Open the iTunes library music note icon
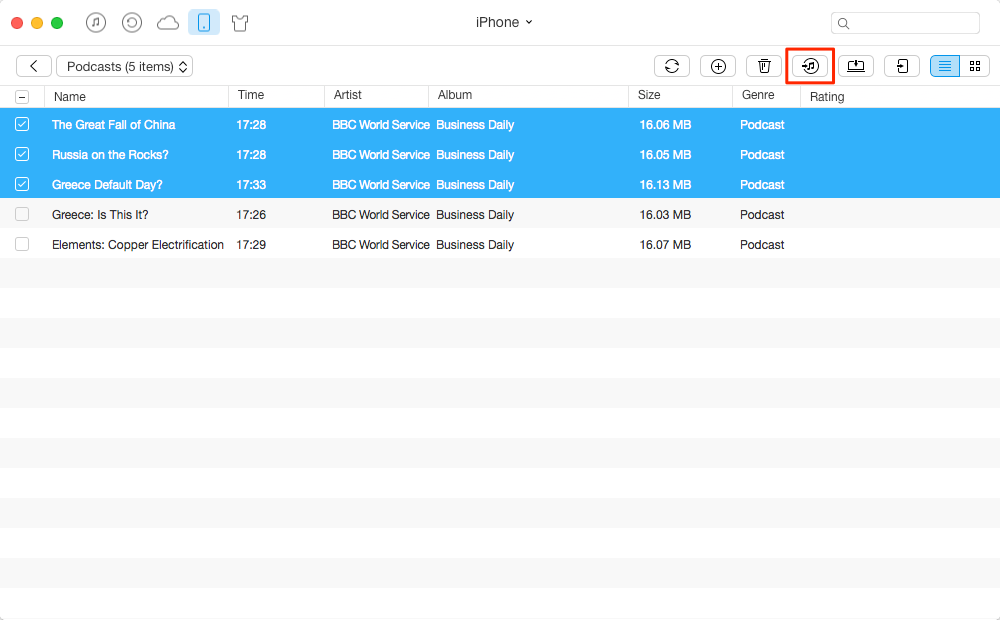Screen dimensions: 1000x620 tap(96, 23)
